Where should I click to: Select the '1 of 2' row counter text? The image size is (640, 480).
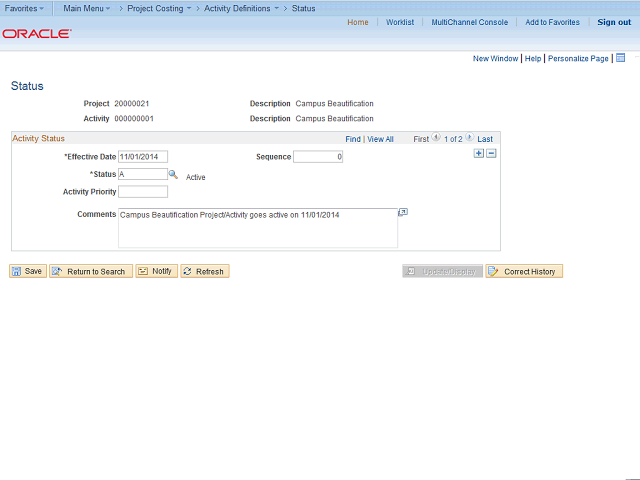point(453,139)
